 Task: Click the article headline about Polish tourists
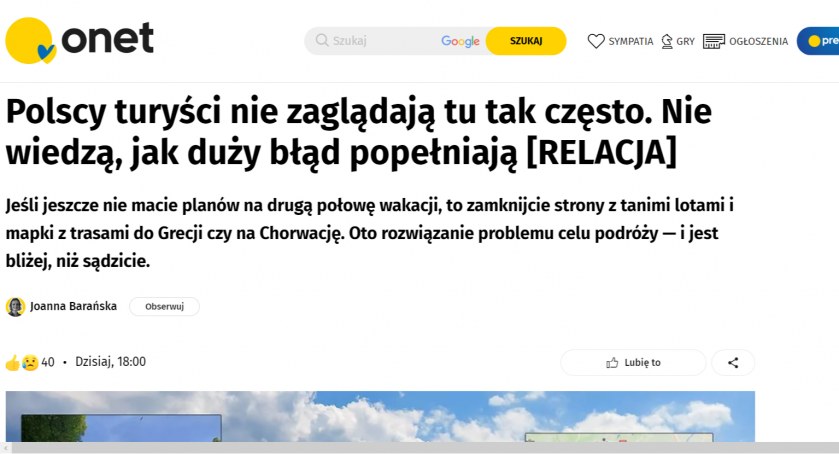(x=359, y=132)
